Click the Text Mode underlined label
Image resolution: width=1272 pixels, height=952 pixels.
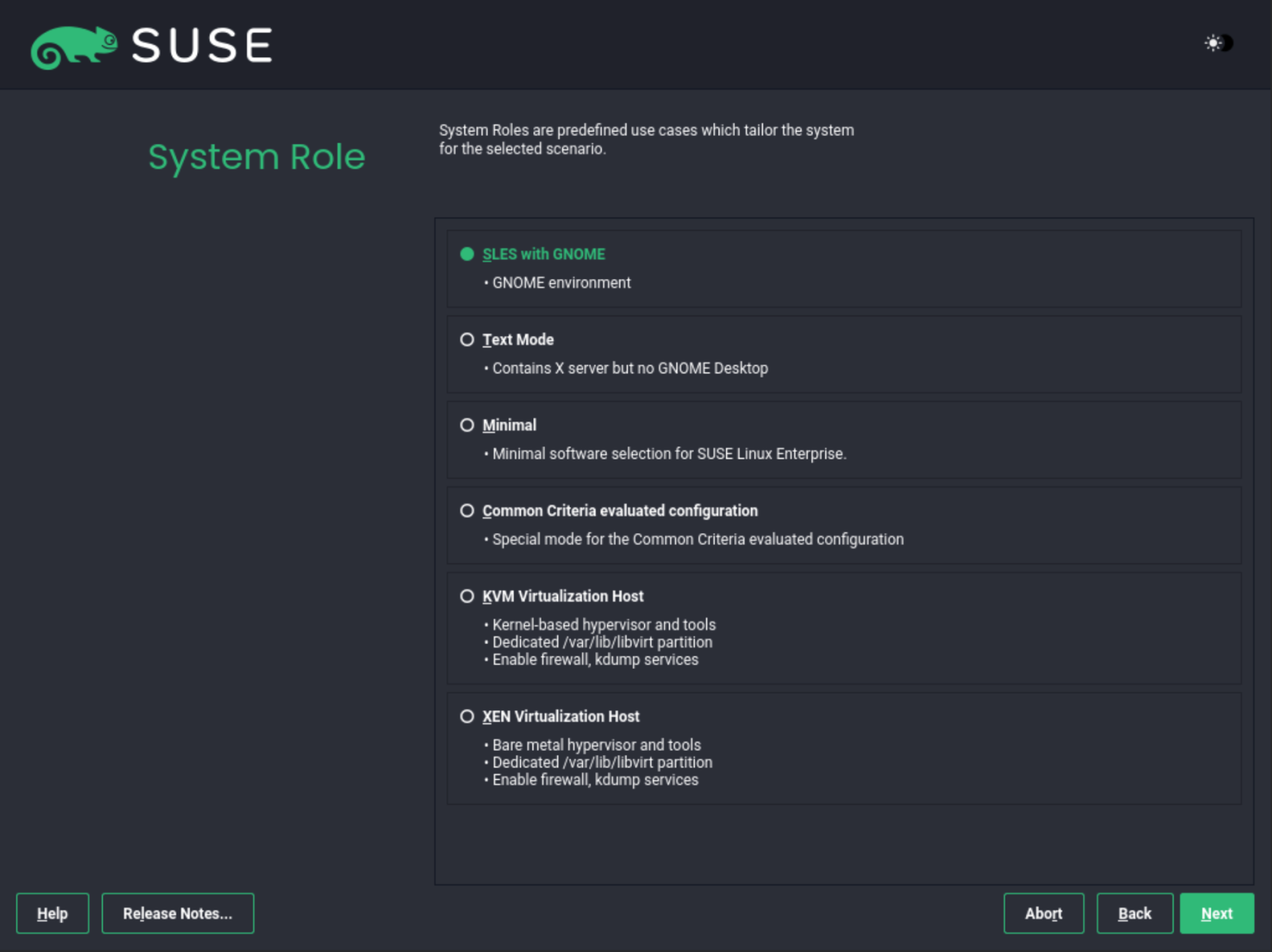click(x=518, y=339)
